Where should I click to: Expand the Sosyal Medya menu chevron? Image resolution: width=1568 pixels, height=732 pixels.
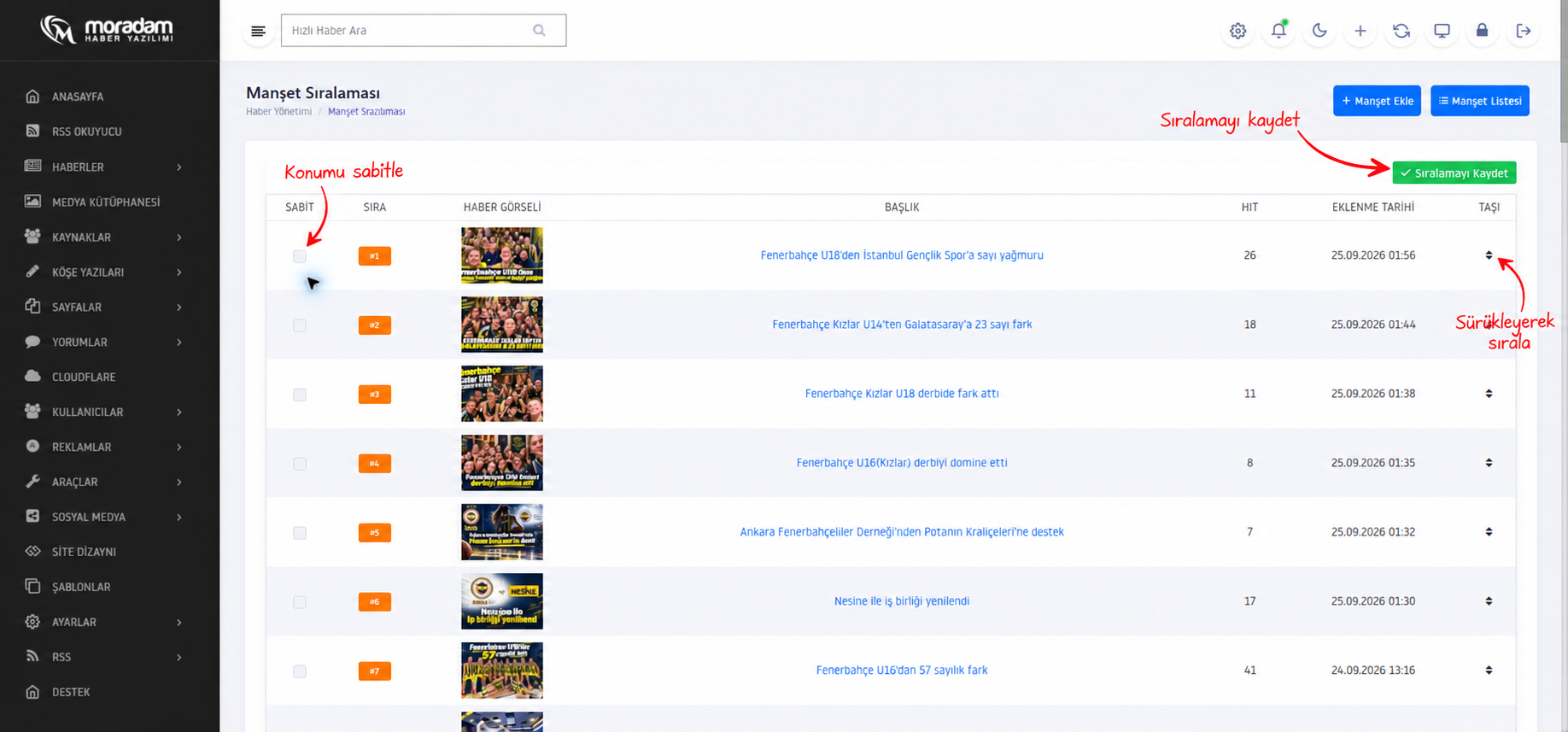(x=179, y=518)
